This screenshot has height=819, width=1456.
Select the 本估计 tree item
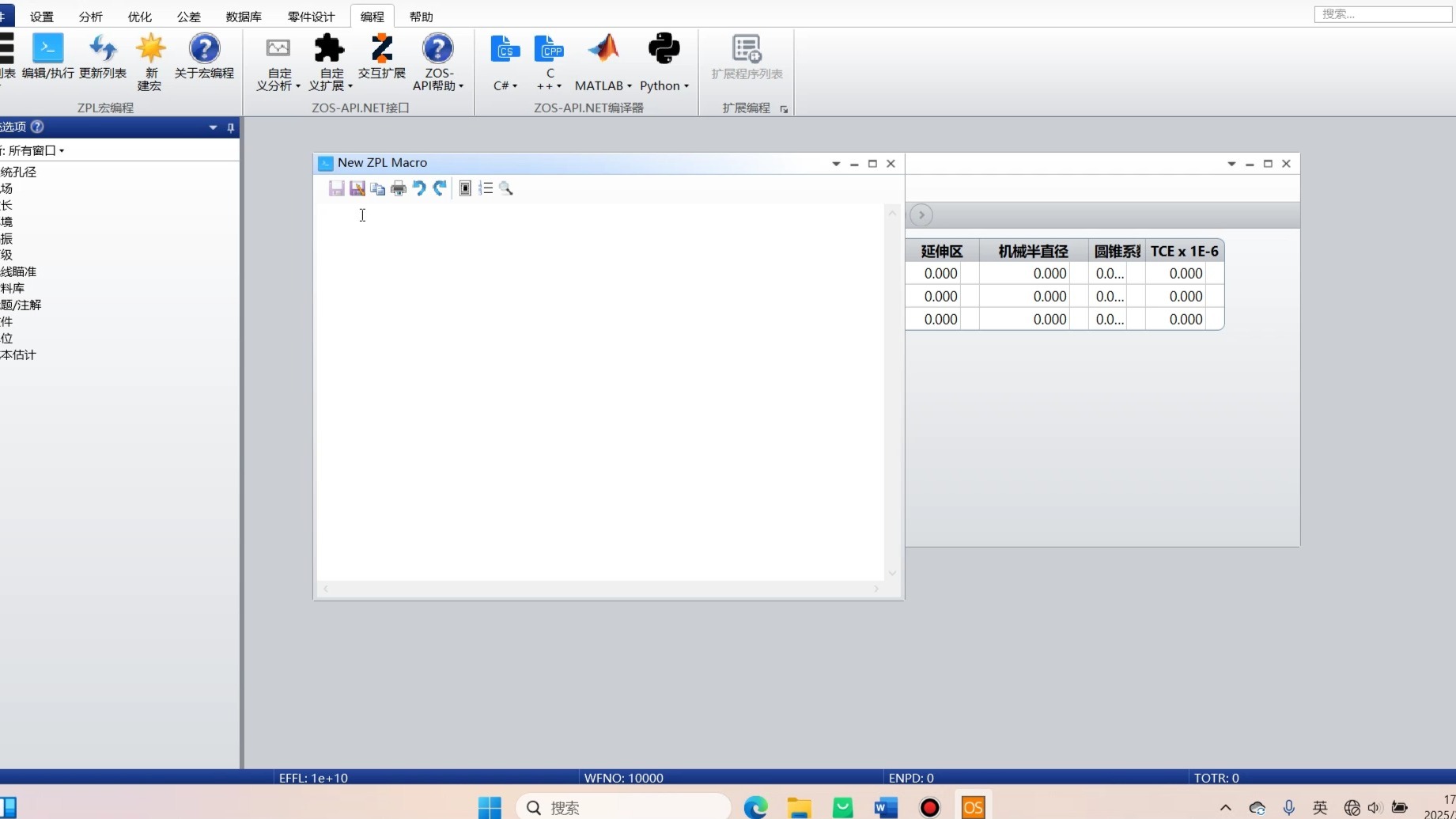(19, 355)
